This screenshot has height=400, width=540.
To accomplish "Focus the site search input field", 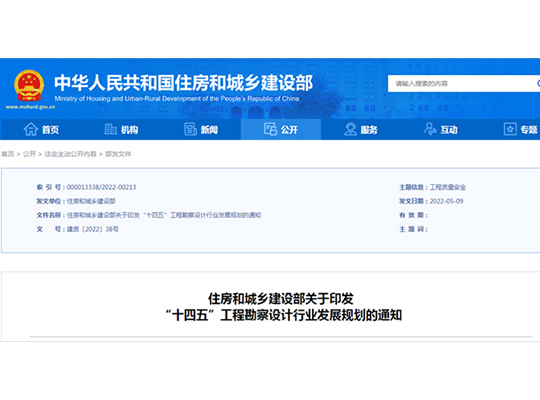I will 461,84.
